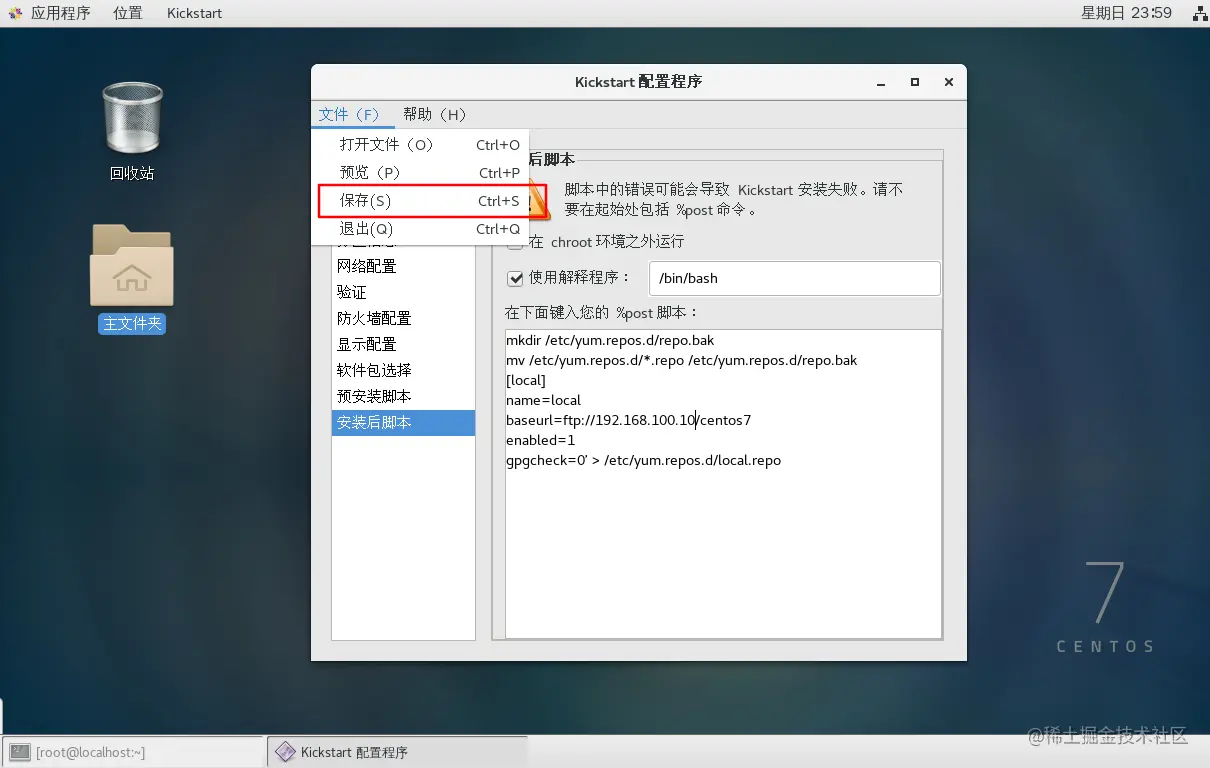1210x768 pixels.
Task: Open the Kickstart app menu in top panel
Action: 195,13
